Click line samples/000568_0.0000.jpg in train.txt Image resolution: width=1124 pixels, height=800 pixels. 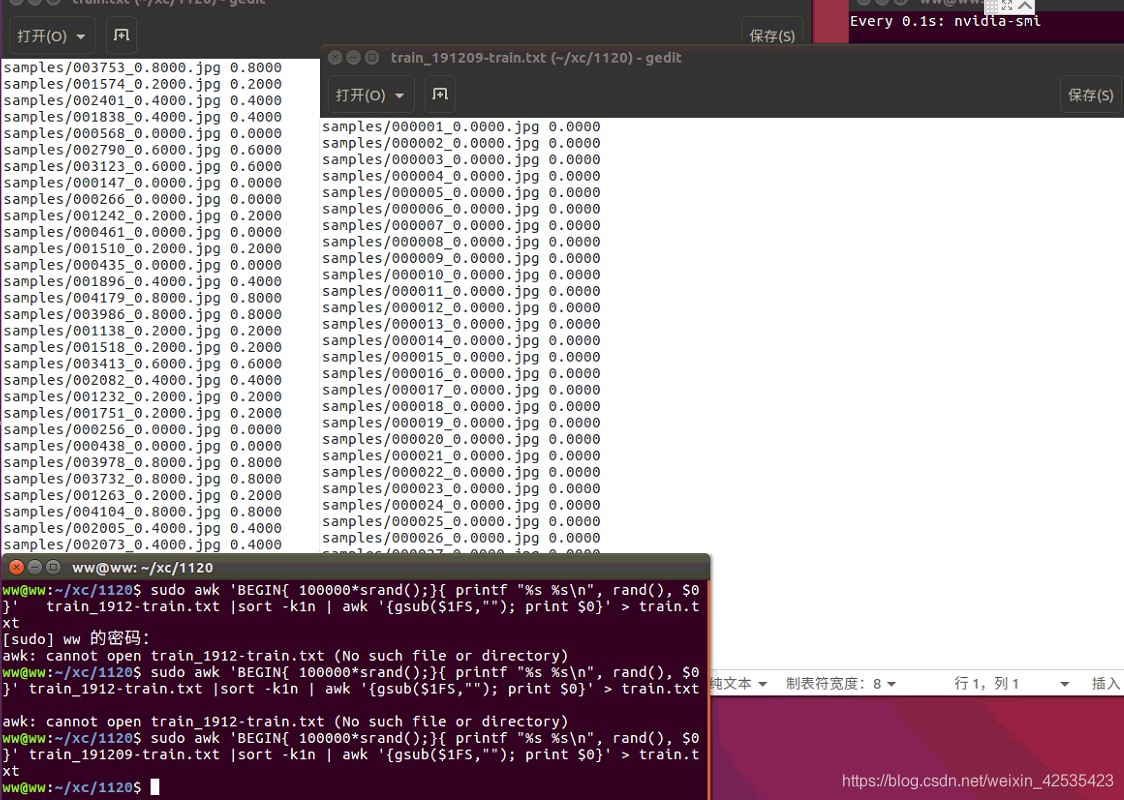point(143,134)
